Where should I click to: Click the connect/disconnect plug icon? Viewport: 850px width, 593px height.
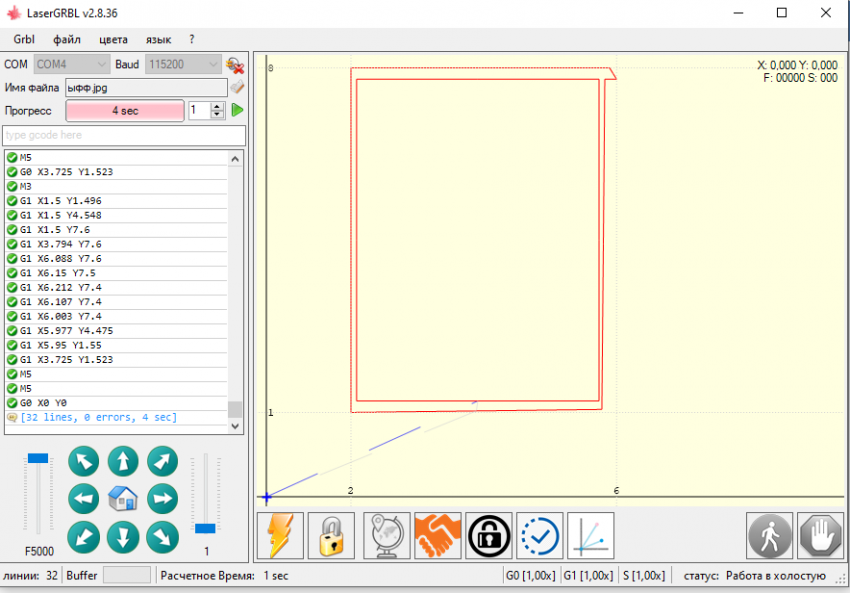pos(236,65)
